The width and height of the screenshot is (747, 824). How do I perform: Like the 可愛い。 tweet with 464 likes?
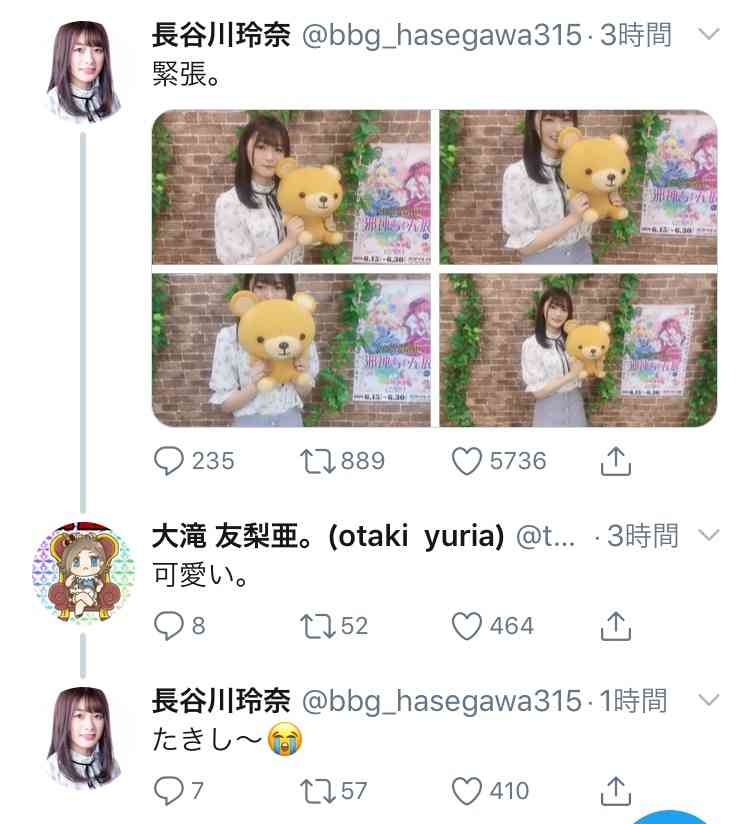coord(466,626)
